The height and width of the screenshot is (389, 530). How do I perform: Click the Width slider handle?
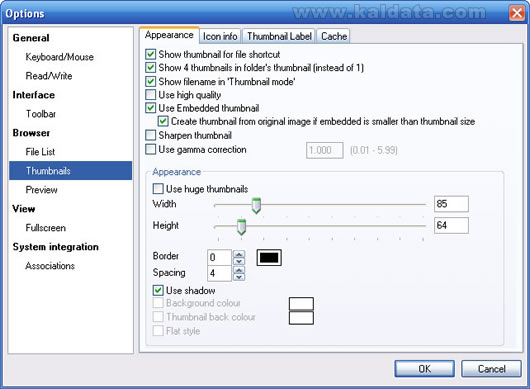click(x=256, y=206)
